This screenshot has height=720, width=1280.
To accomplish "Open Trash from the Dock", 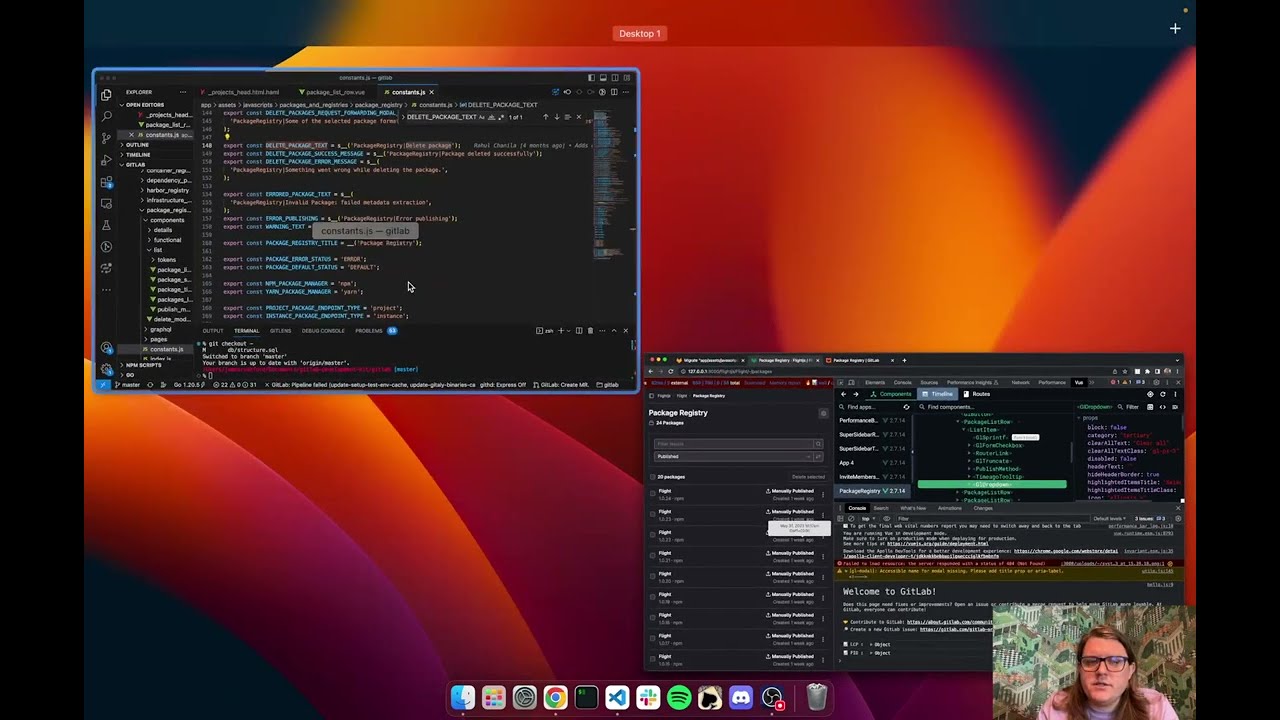I will (817, 697).
